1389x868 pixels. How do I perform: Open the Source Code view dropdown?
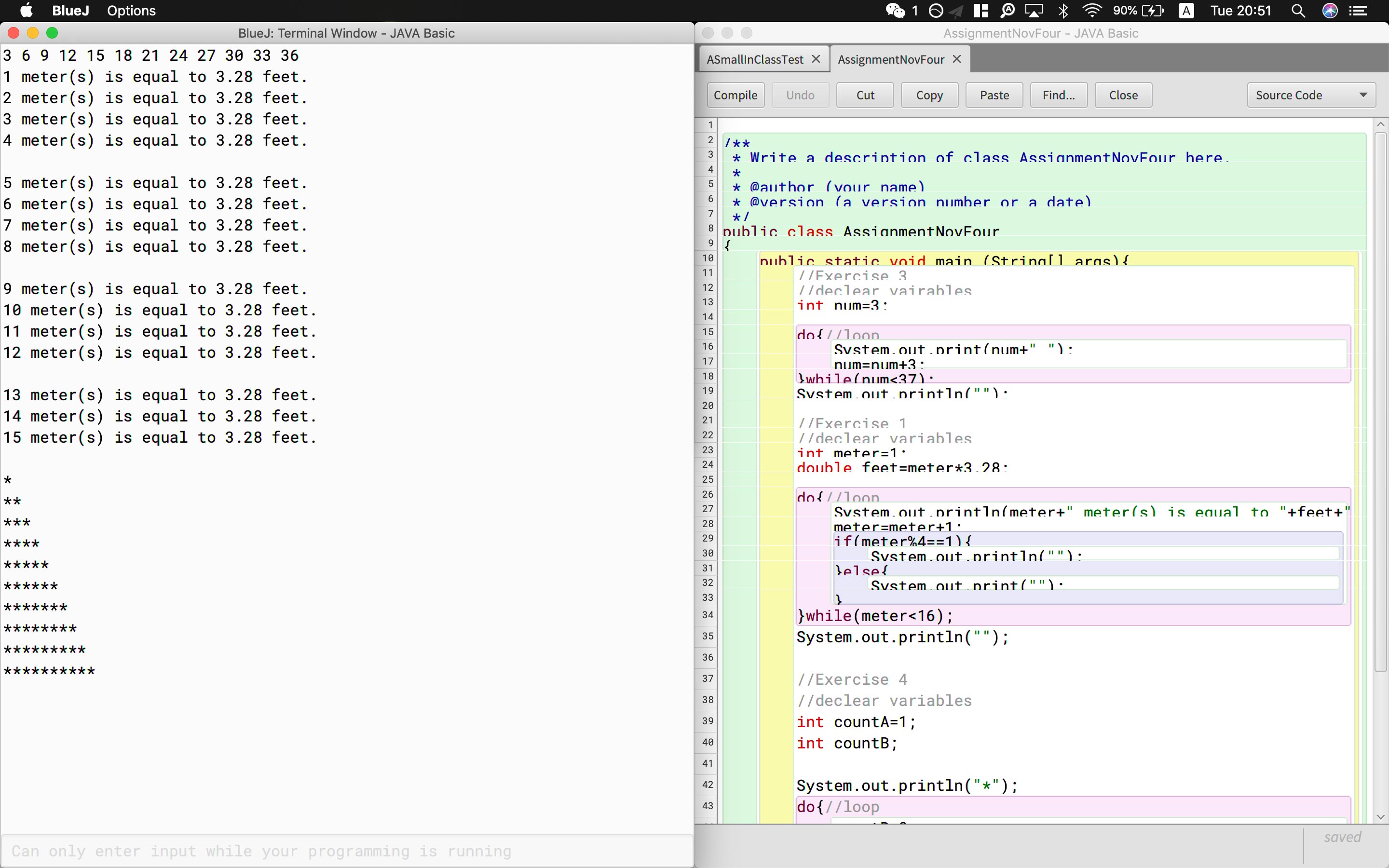point(1311,95)
